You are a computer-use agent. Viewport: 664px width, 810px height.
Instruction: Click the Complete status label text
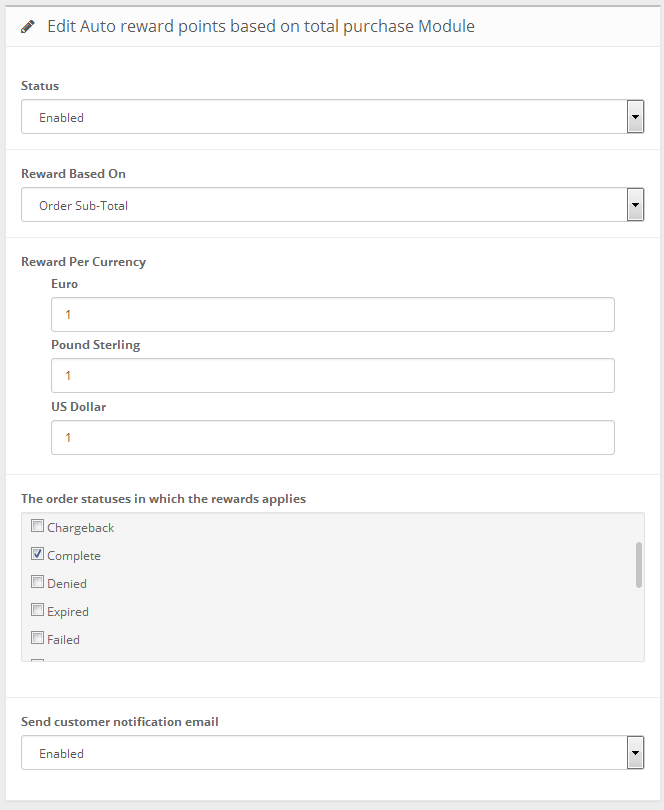point(74,556)
